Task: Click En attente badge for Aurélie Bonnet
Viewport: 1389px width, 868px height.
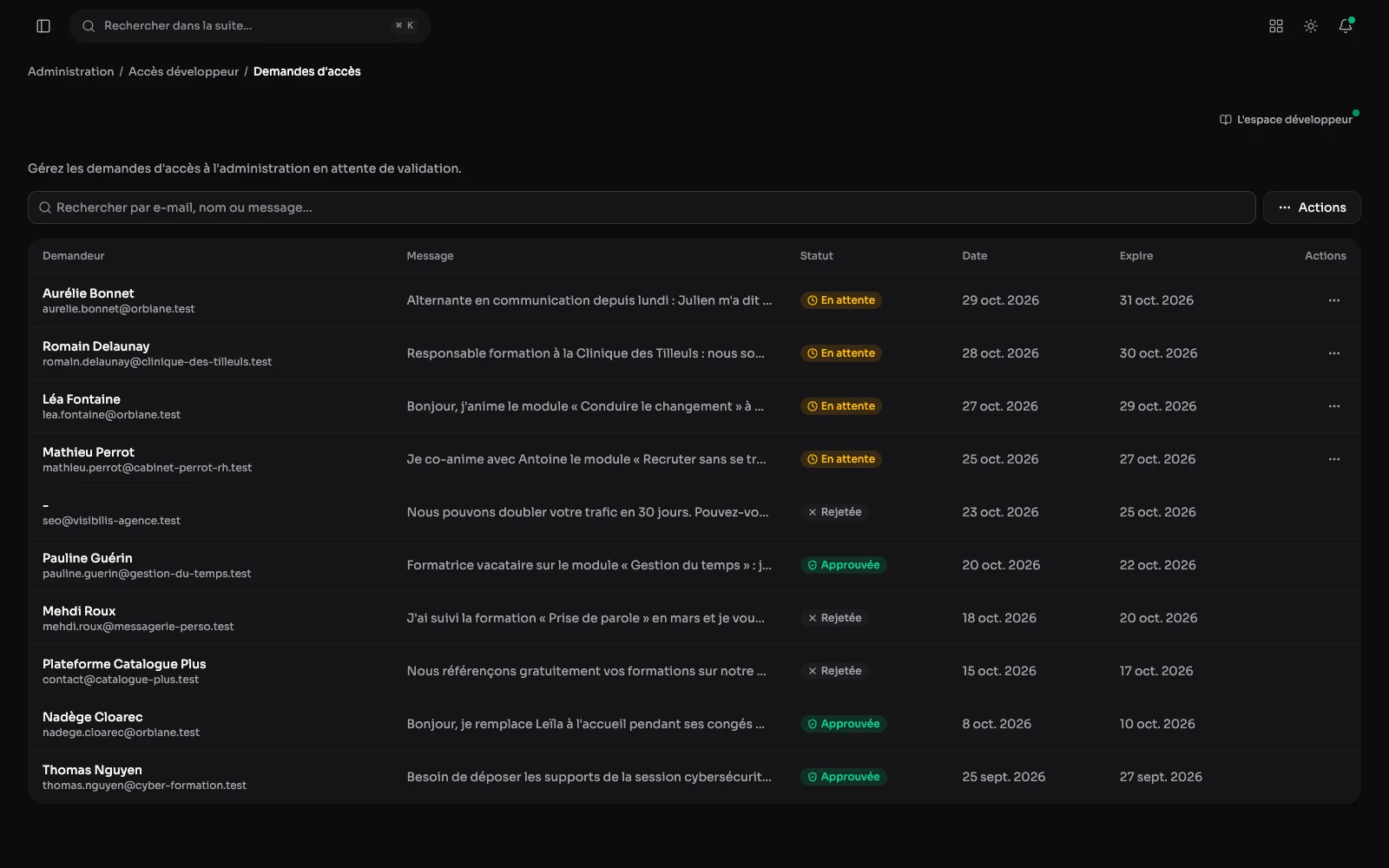Action: (840, 300)
